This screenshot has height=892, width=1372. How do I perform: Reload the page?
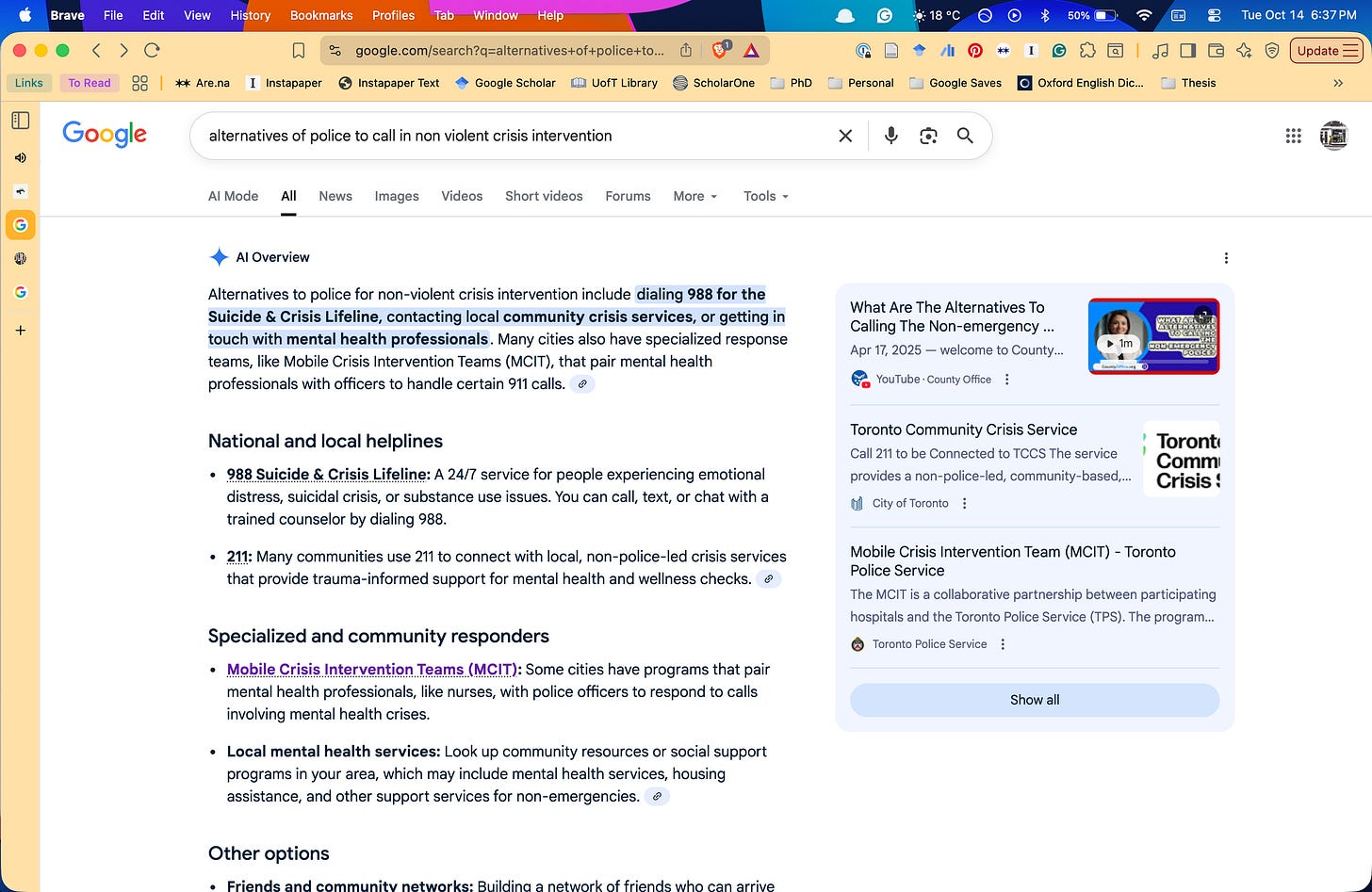point(152,51)
